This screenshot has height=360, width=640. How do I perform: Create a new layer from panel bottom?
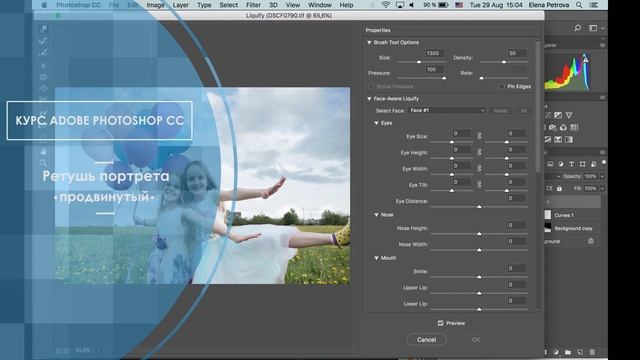[x=580, y=352]
